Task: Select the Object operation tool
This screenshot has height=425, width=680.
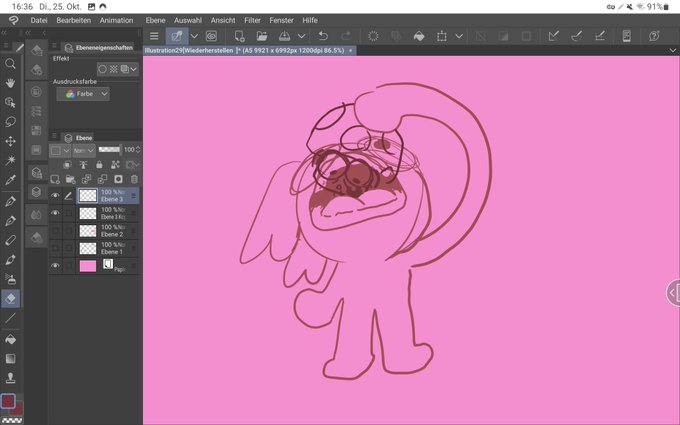Action: click(10, 102)
